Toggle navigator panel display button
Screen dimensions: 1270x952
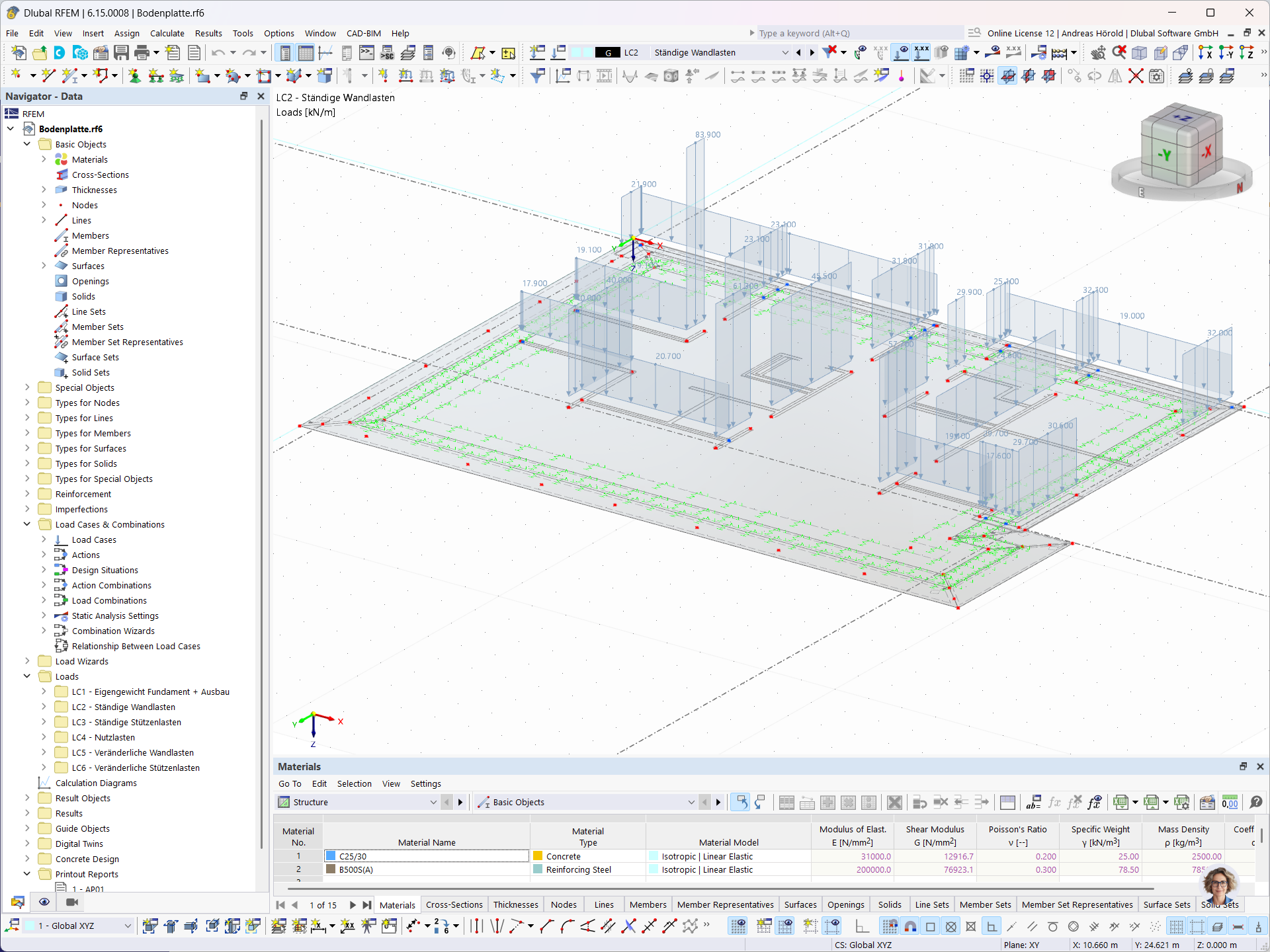285,53
